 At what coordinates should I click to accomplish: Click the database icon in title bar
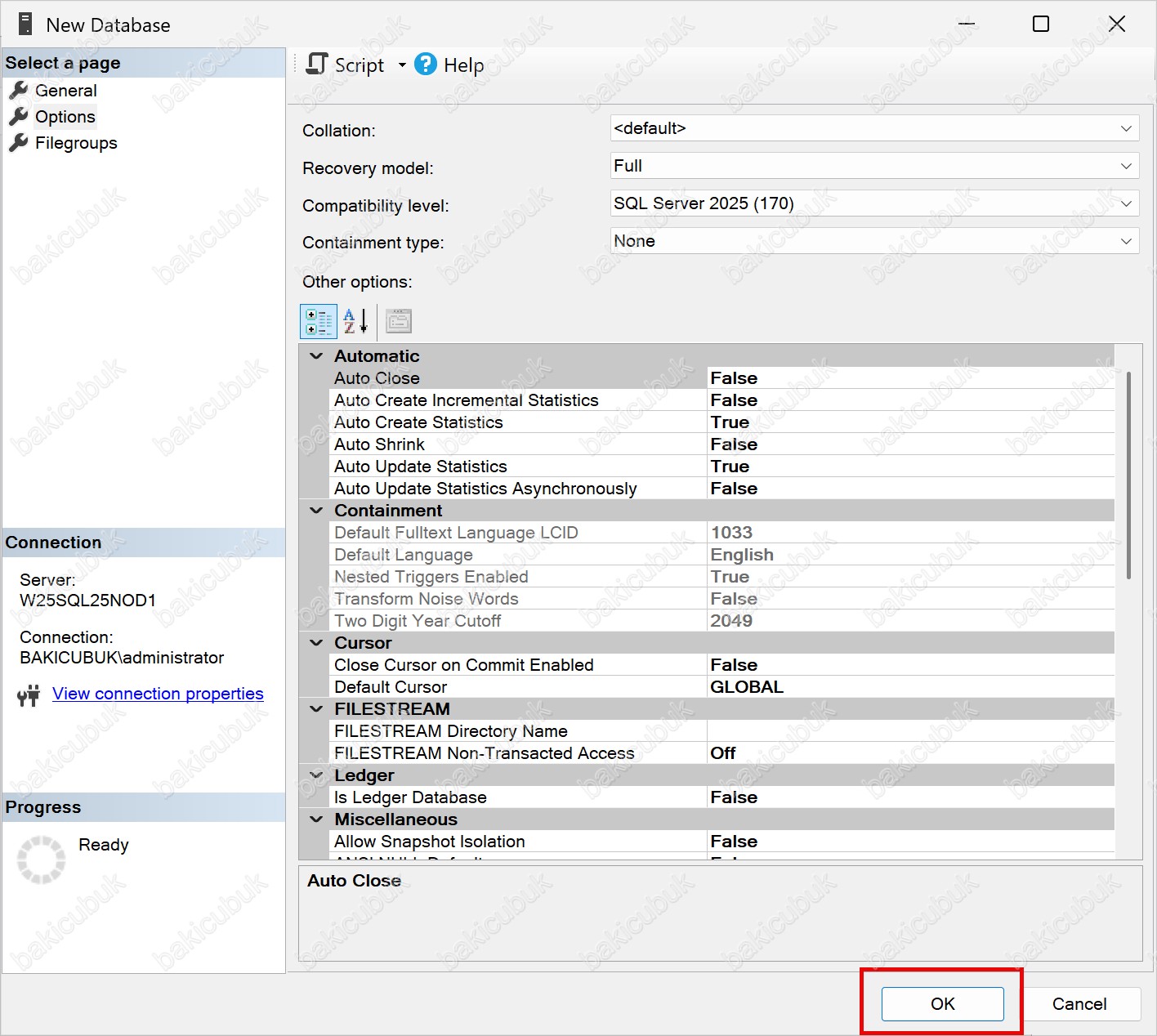(25, 25)
